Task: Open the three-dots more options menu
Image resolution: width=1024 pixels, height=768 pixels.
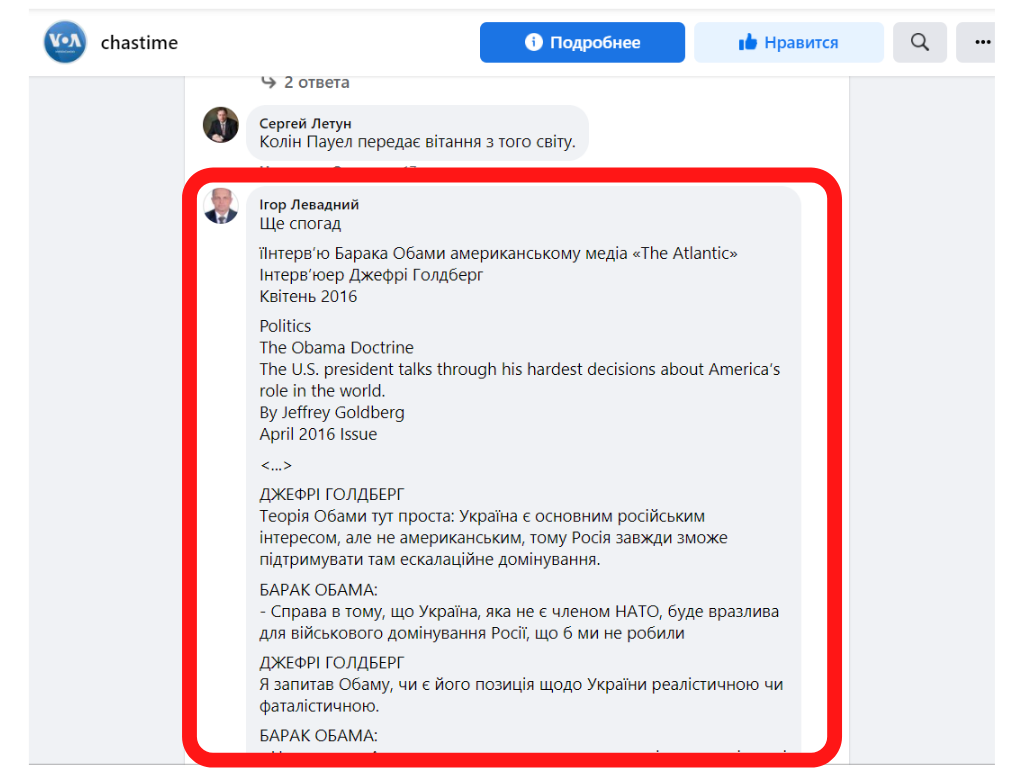Action: click(x=978, y=42)
